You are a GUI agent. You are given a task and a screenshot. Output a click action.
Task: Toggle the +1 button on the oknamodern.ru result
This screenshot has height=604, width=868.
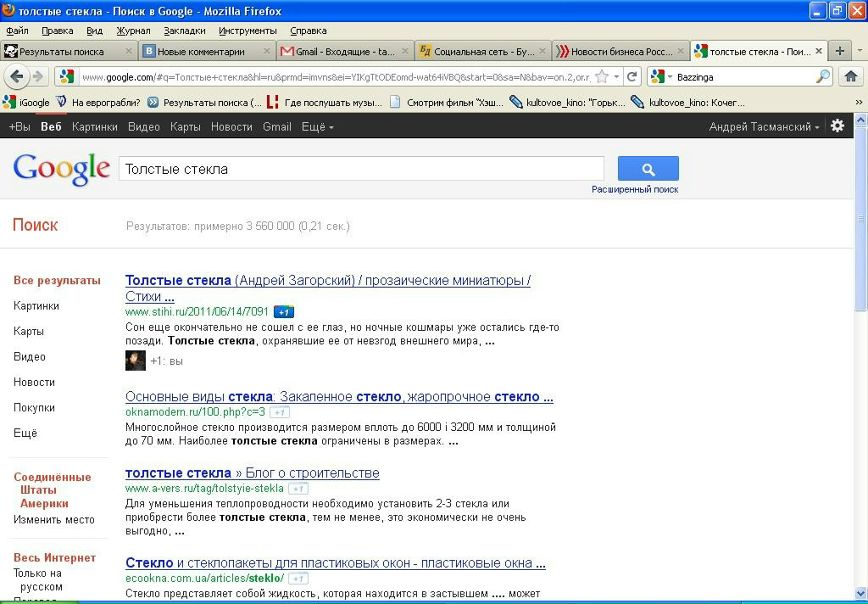[281, 412]
